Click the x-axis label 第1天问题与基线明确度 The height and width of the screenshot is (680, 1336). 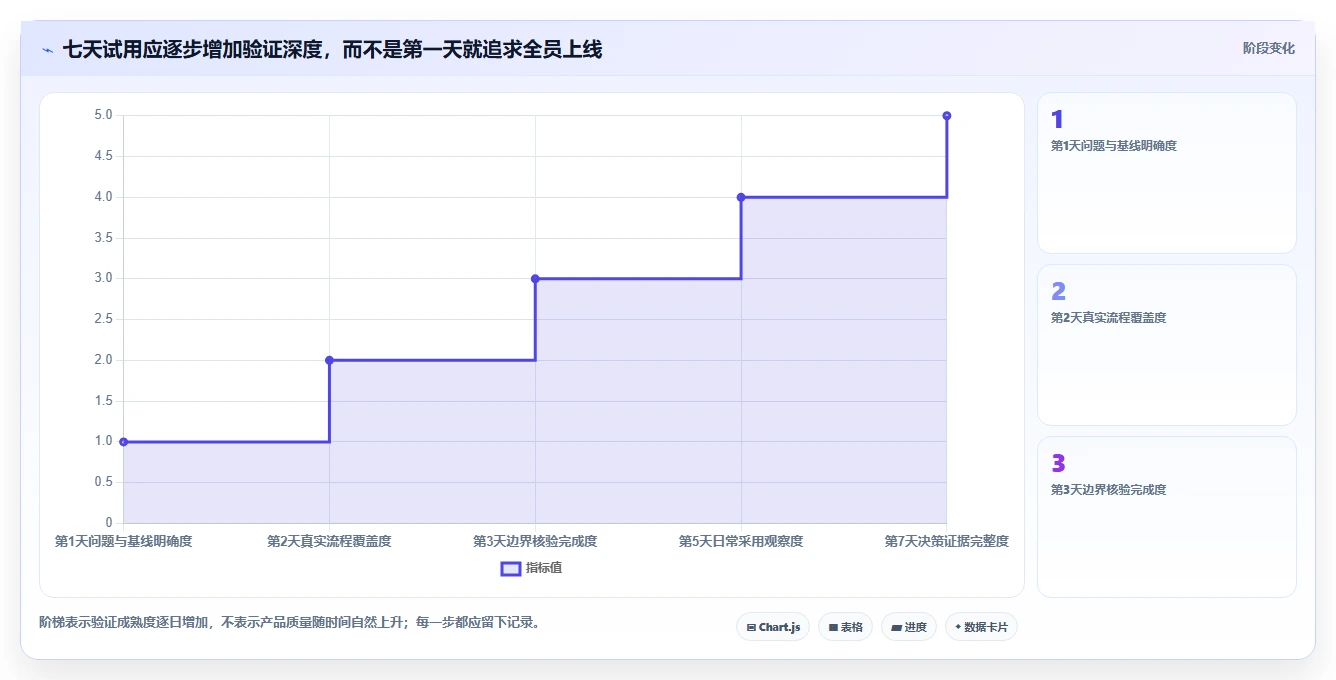point(123,541)
